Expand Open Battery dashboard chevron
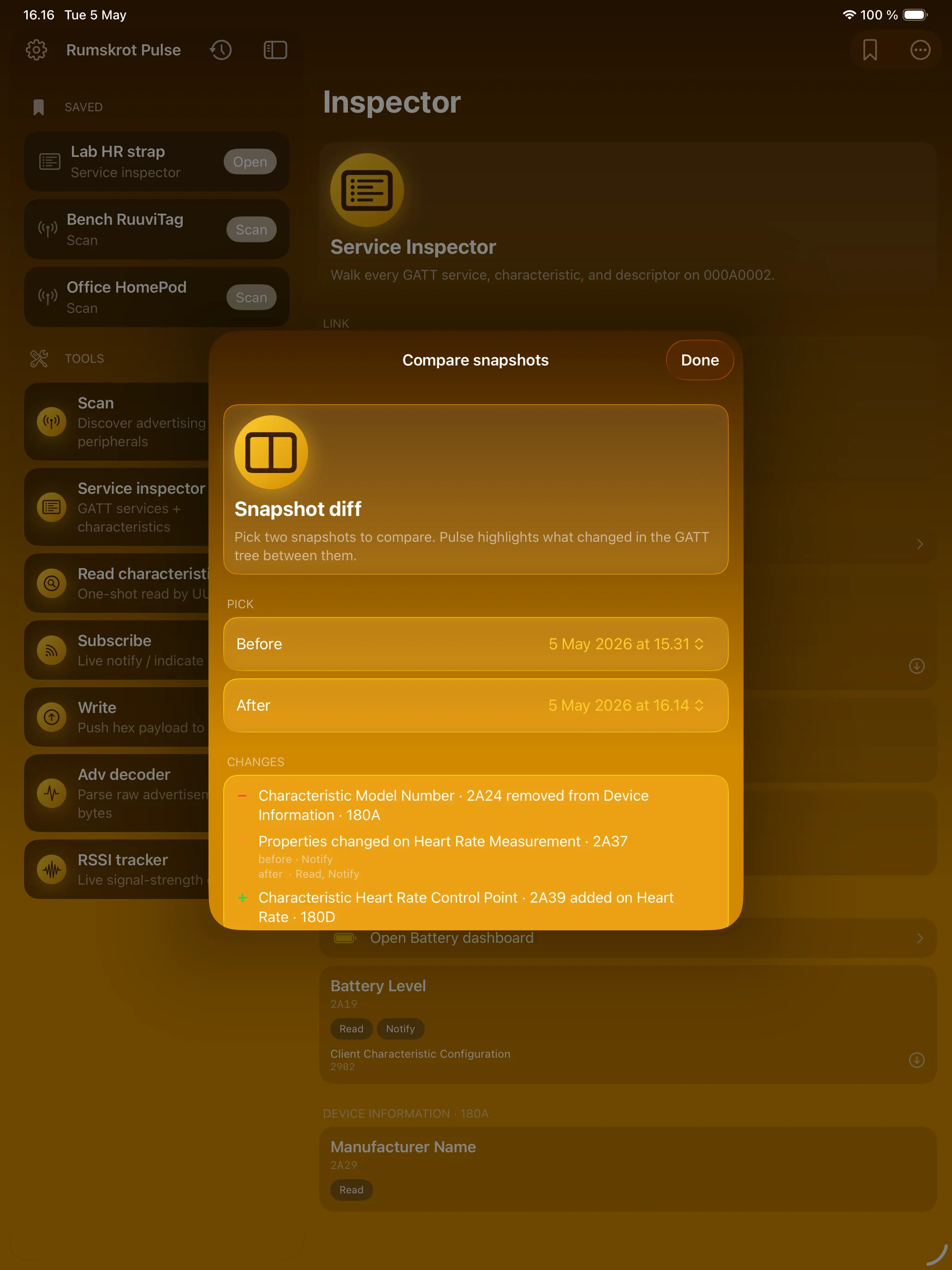Viewport: 952px width, 1270px height. pyautogui.click(x=920, y=938)
